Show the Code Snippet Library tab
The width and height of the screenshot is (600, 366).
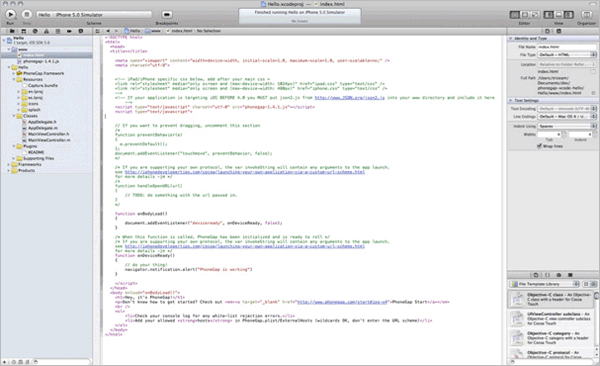point(547,275)
